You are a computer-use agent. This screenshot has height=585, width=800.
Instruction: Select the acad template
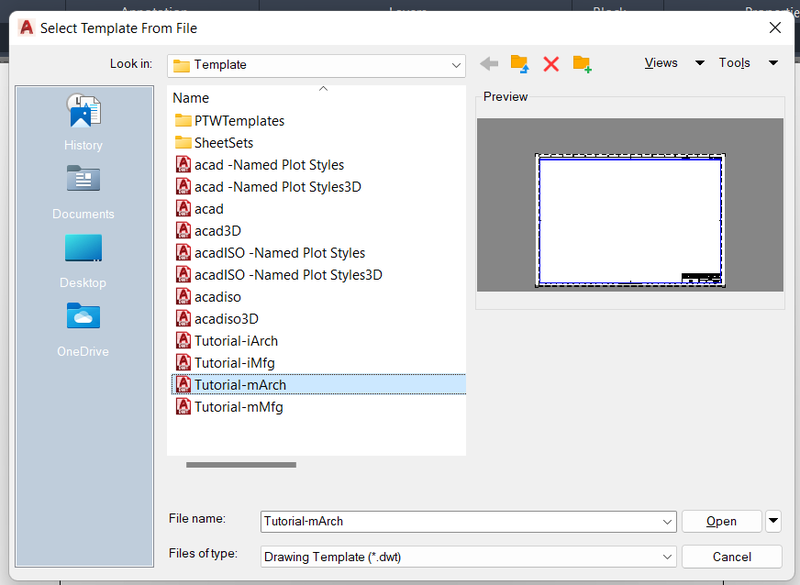(209, 209)
